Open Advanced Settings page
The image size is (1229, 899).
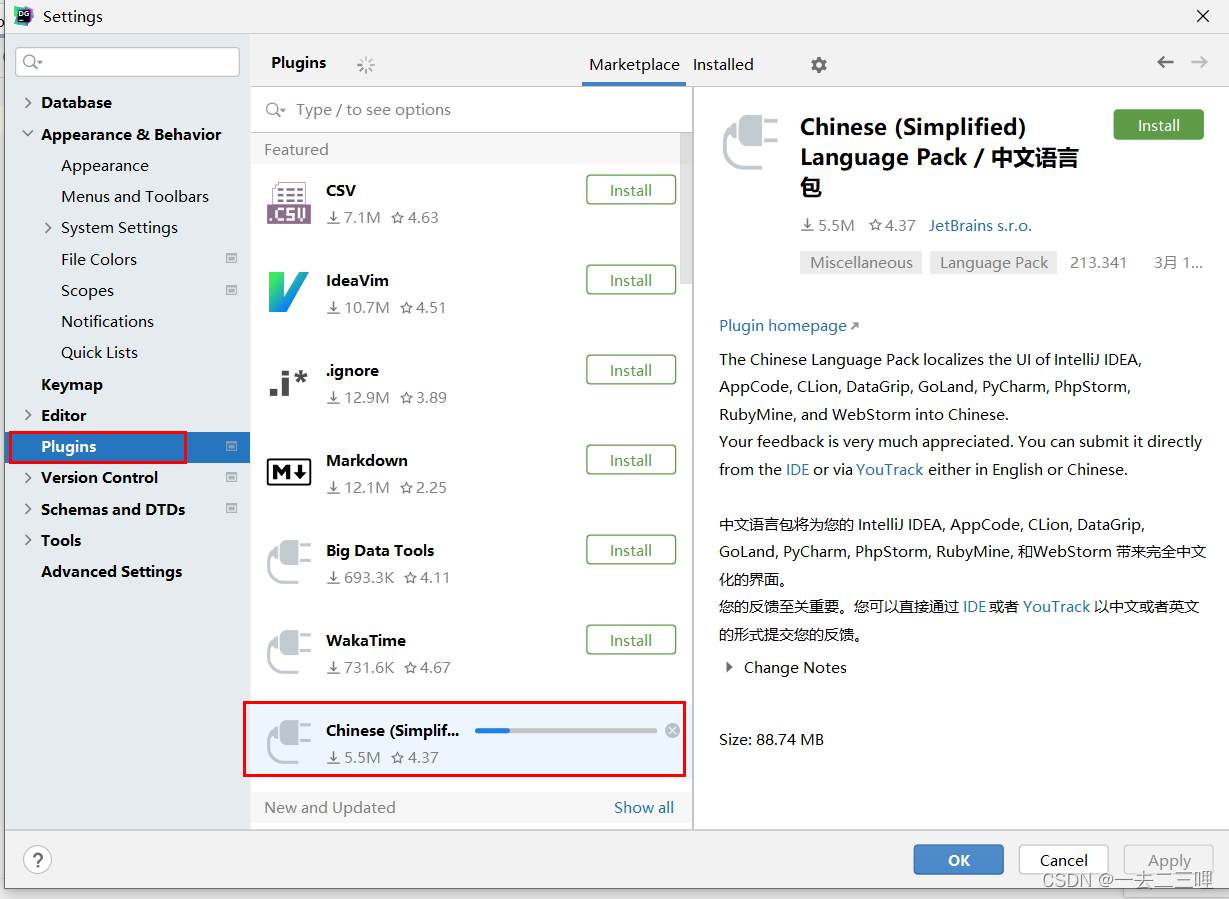[112, 571]
